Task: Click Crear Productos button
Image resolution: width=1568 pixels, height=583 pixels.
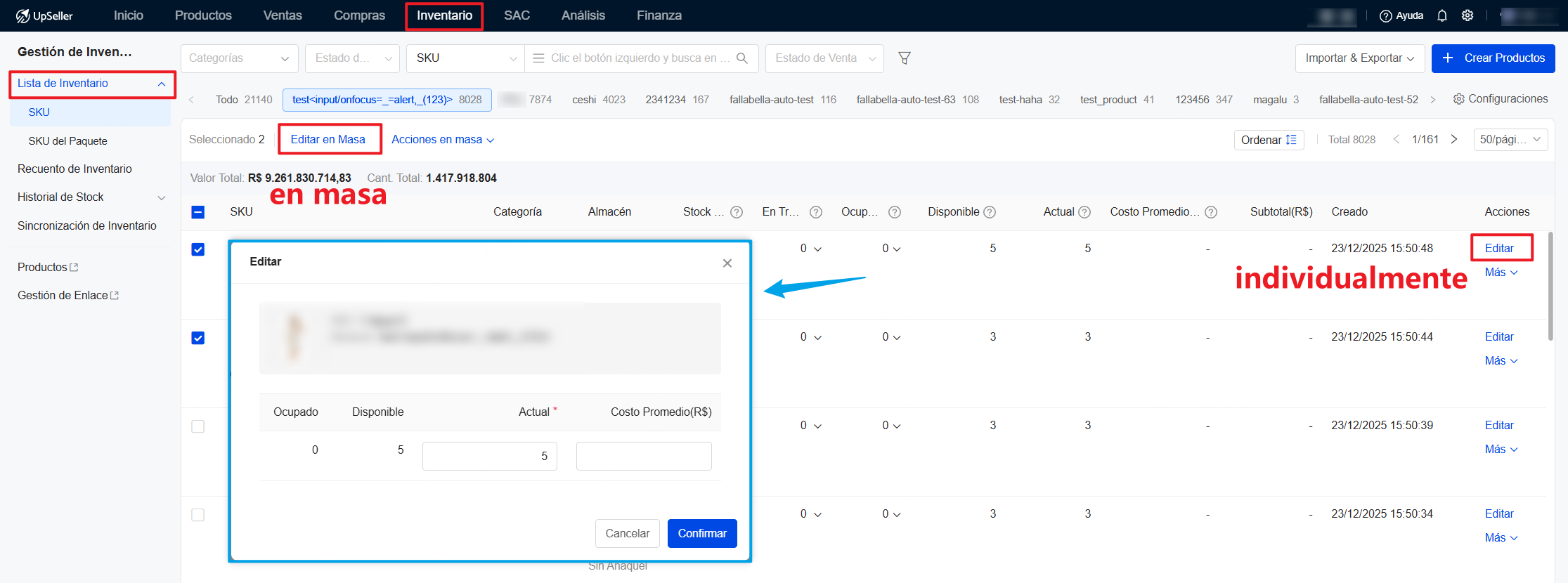Action: (1493, 58)
